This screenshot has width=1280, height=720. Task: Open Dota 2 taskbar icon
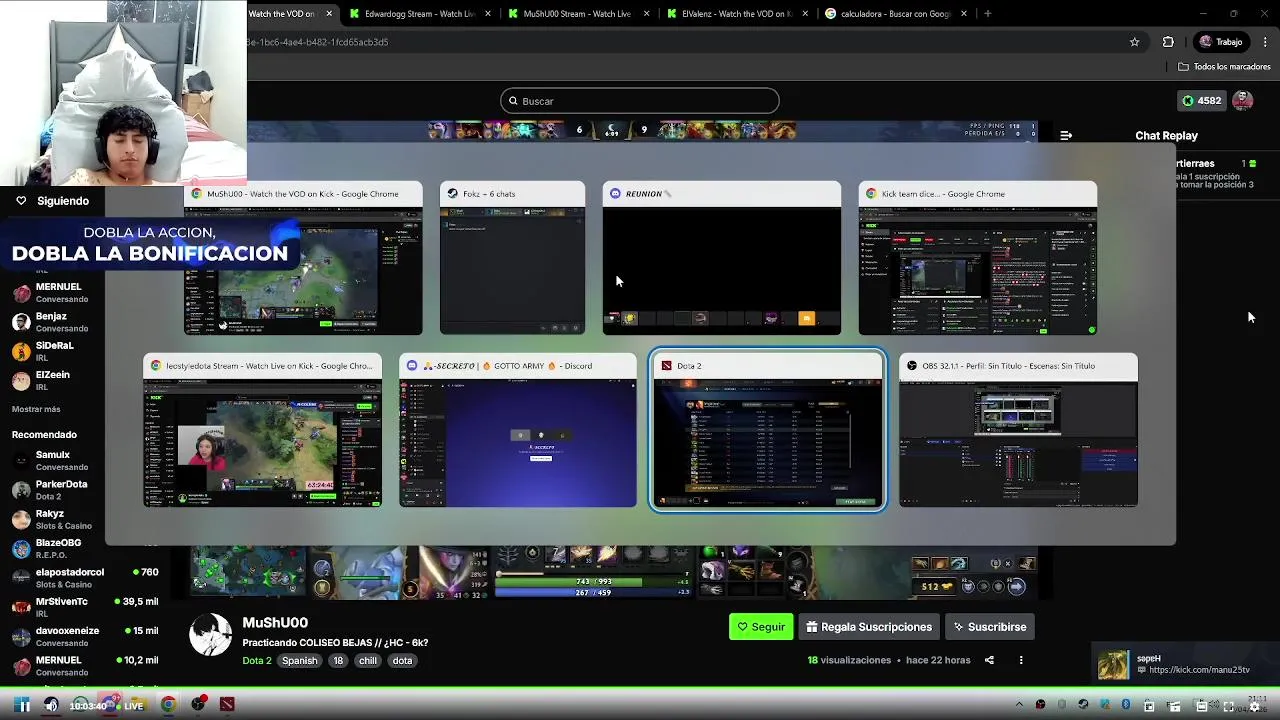pos(227,705)
